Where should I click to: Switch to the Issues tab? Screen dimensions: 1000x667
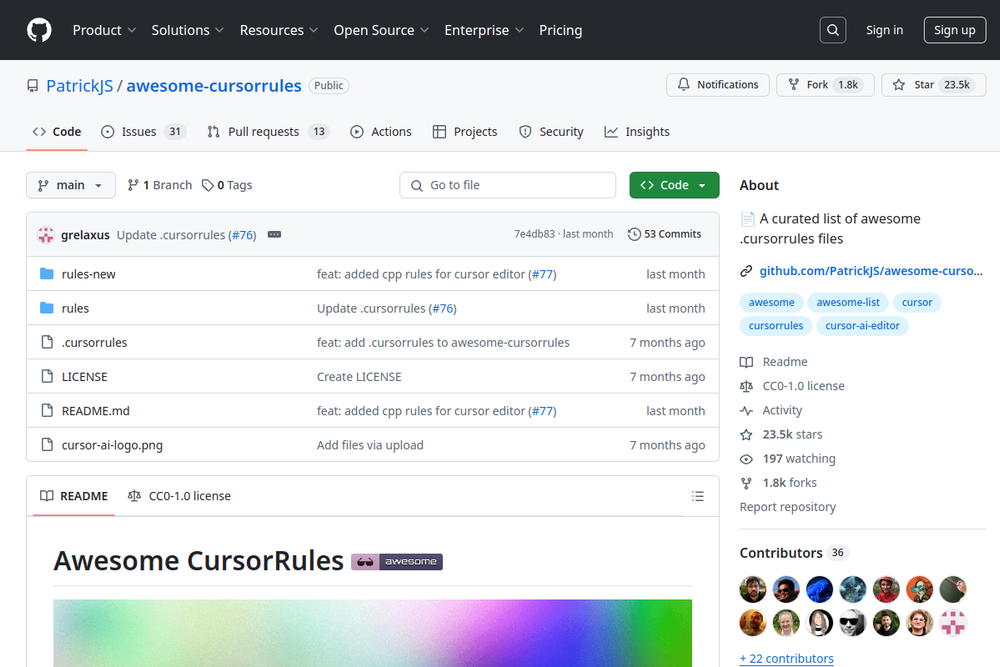pos(143,131)
